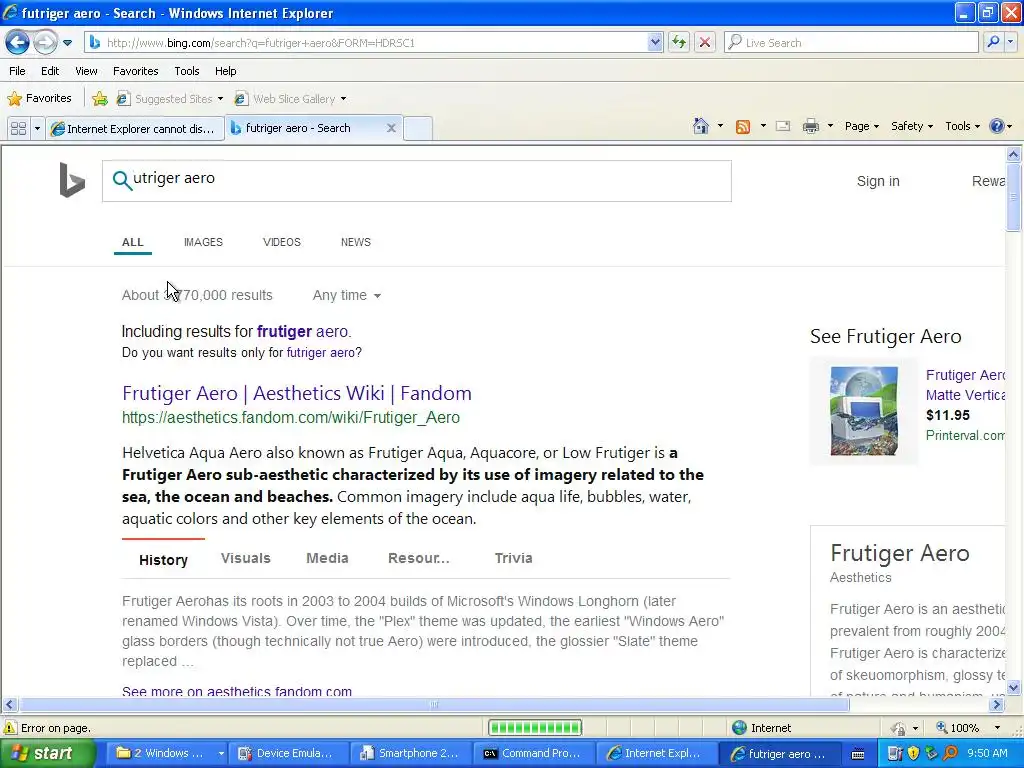This screenshot has height=768, width=1024.
Task: Open the Favorites menu
Action: point(135,71)
